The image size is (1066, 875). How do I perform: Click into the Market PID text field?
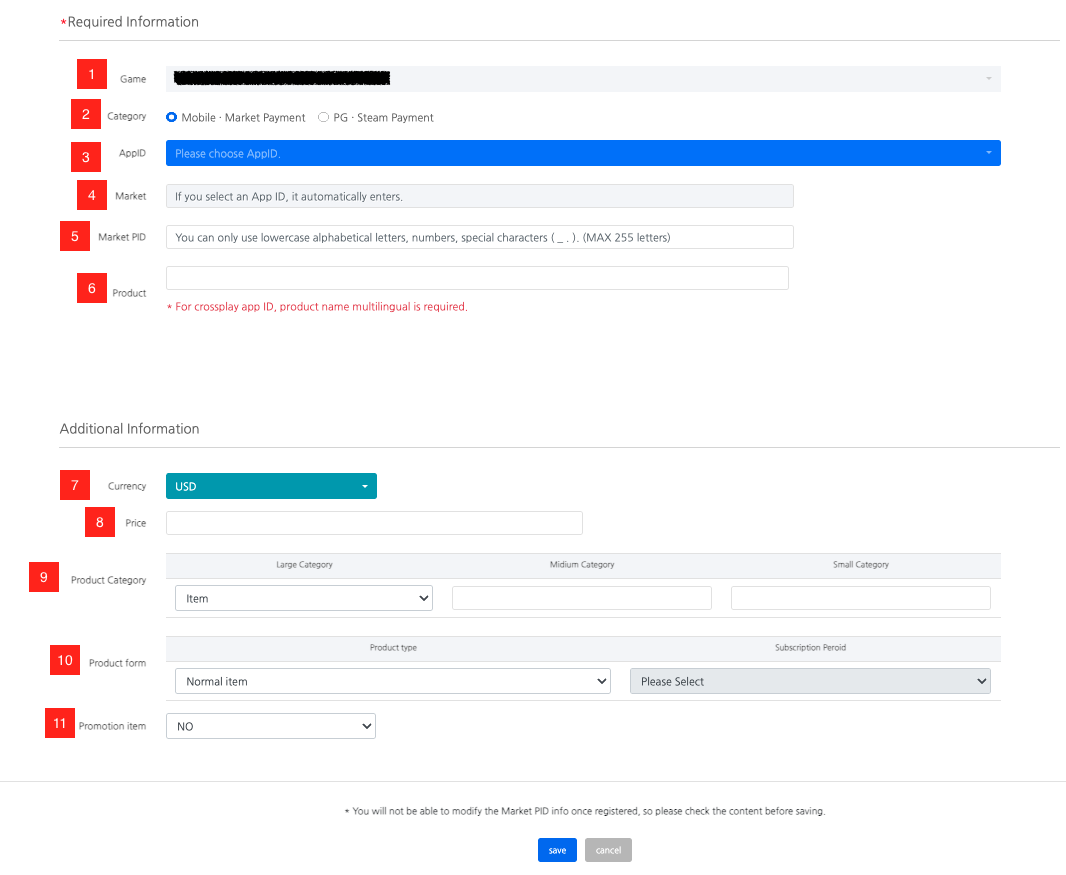[x=479, y=237]
